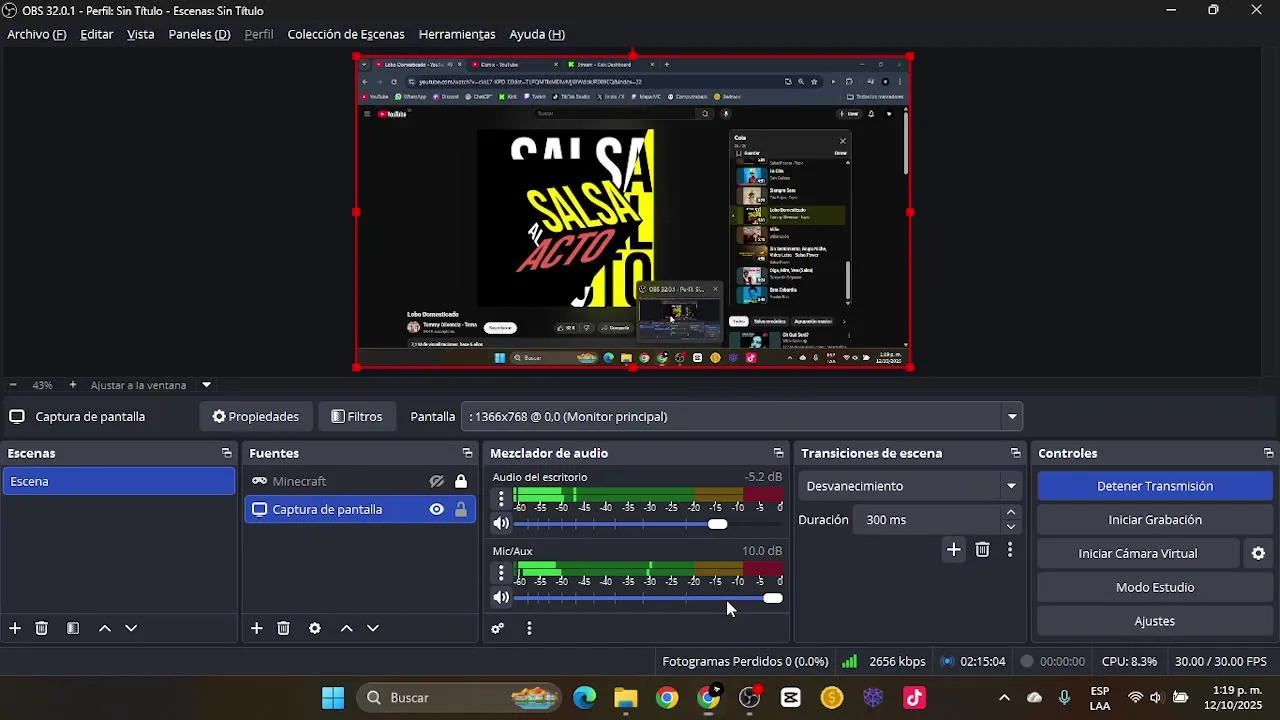Open source properties gear in Fuentes panel
The height and width of the screenshot is (720, 1280).
pyautogui.click(x=315, y=628)
